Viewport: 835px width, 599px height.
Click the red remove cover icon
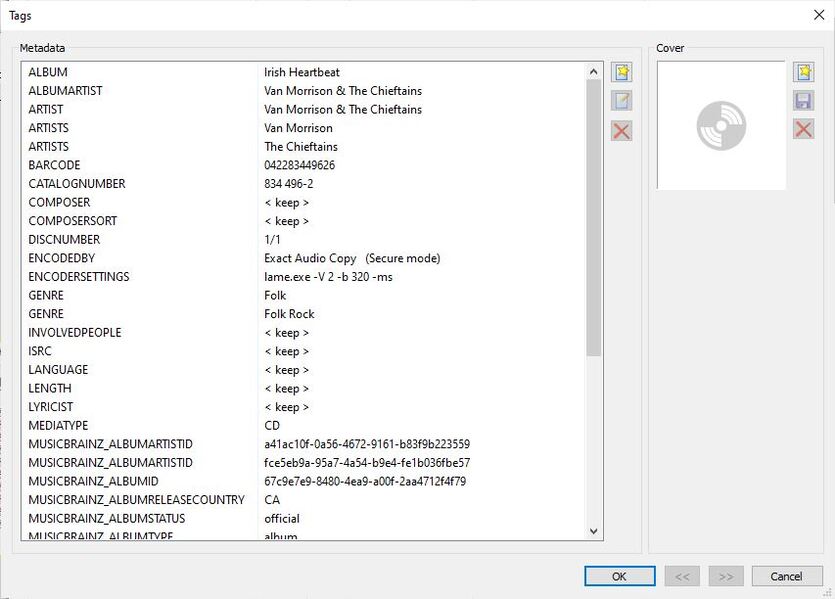pos(804,129)
